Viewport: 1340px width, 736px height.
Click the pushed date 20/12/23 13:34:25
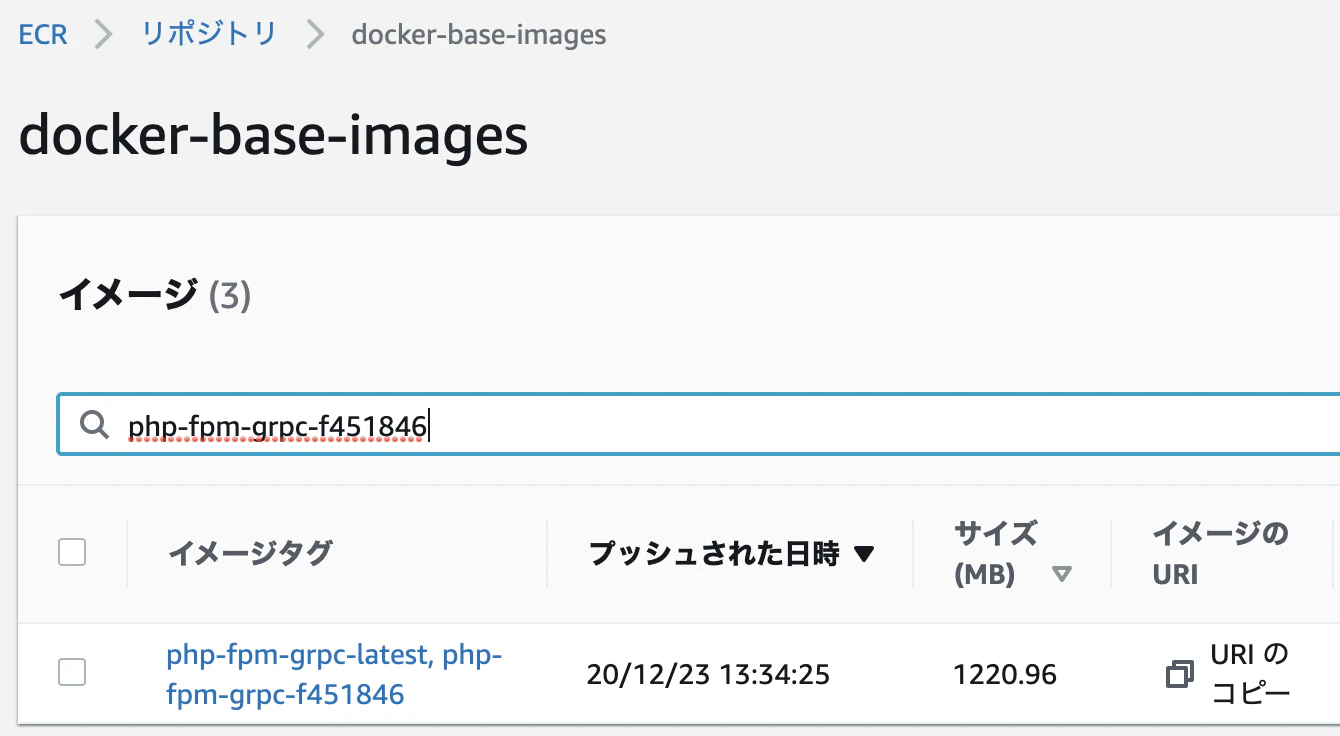point(708,675)
